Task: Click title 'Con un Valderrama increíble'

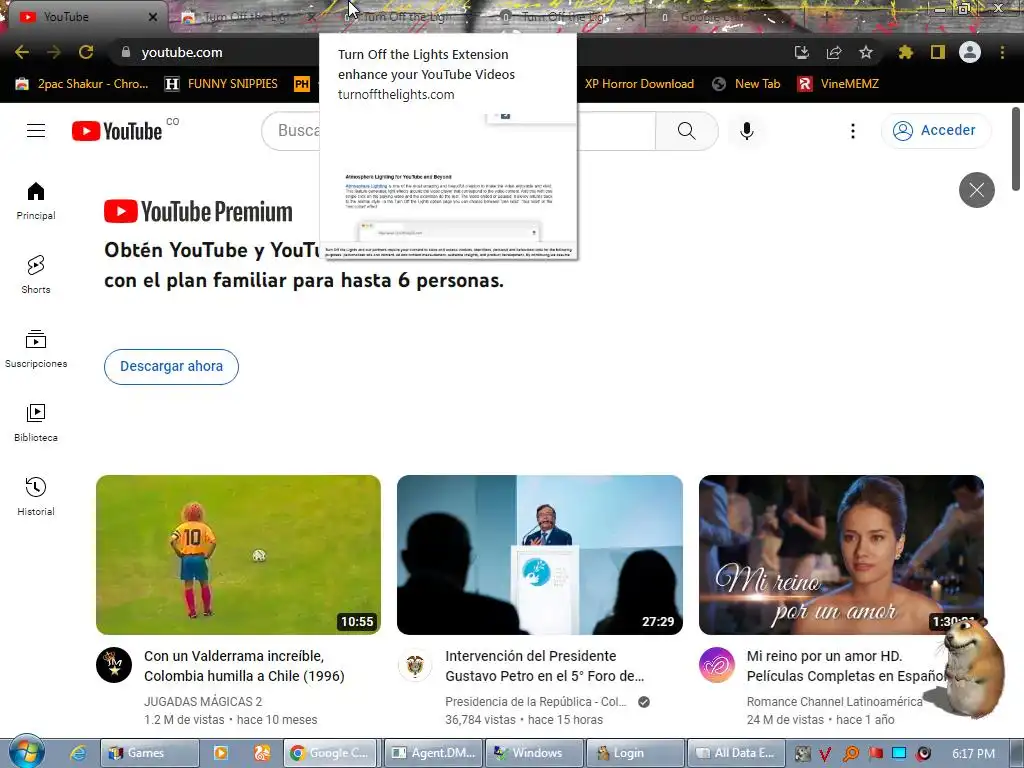Action: [244, 665]
